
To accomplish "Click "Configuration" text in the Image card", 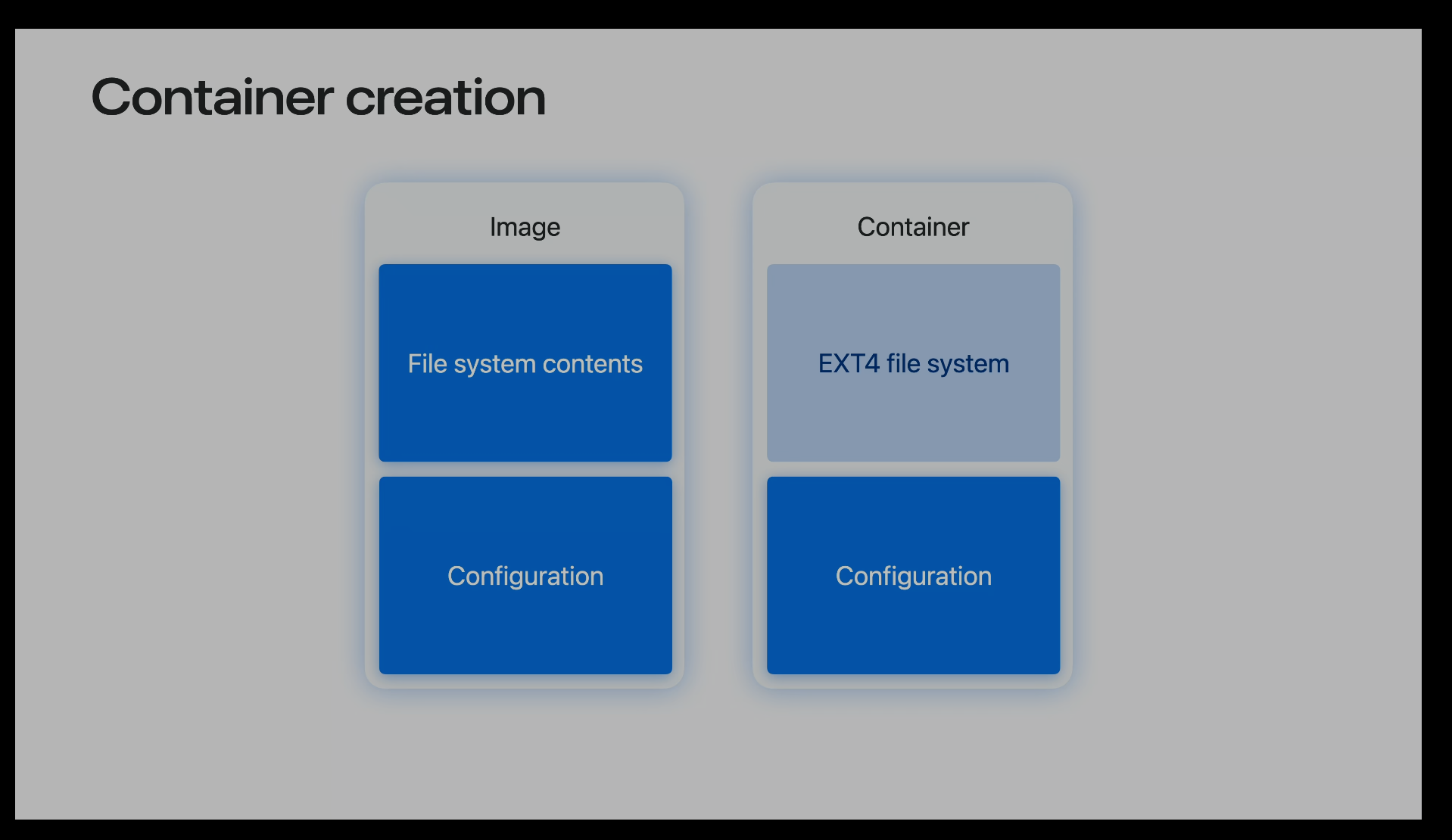I will [525, 576].
